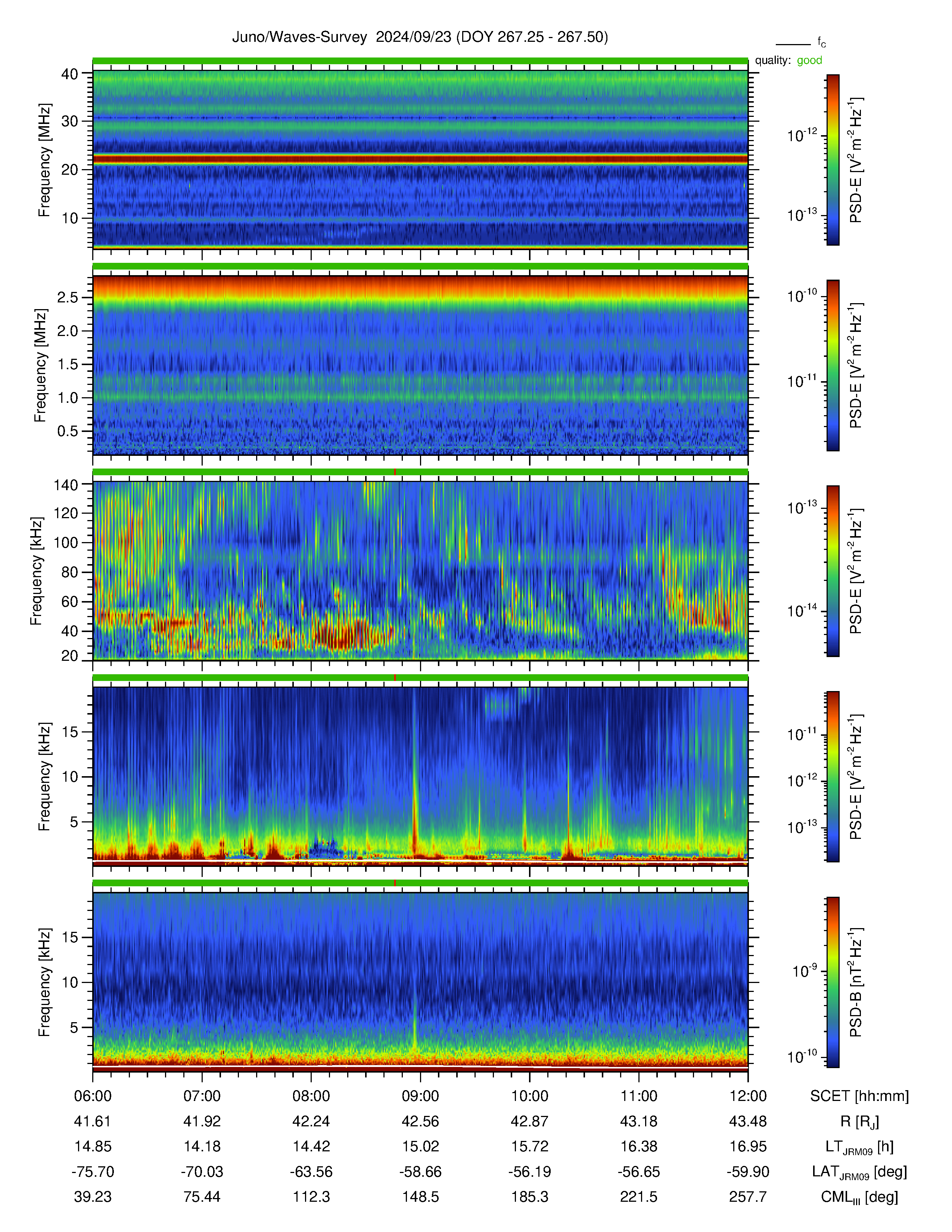Viewport: 952px width, 1232px height.
Task: Click the fc legend line sample
Action: point(793,44)
